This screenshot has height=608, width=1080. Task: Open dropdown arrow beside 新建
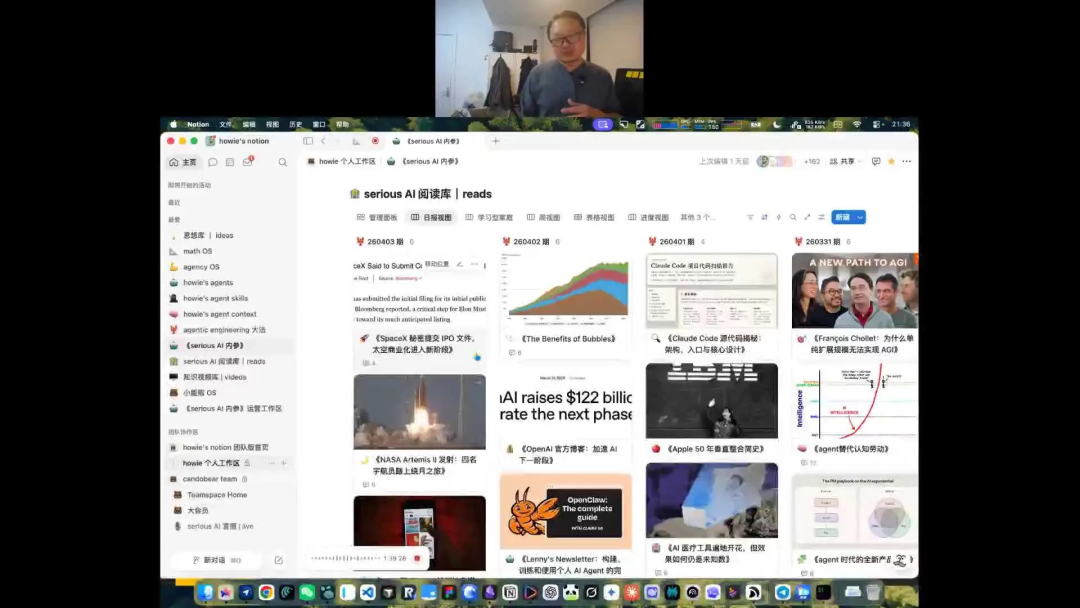[860, 217]
